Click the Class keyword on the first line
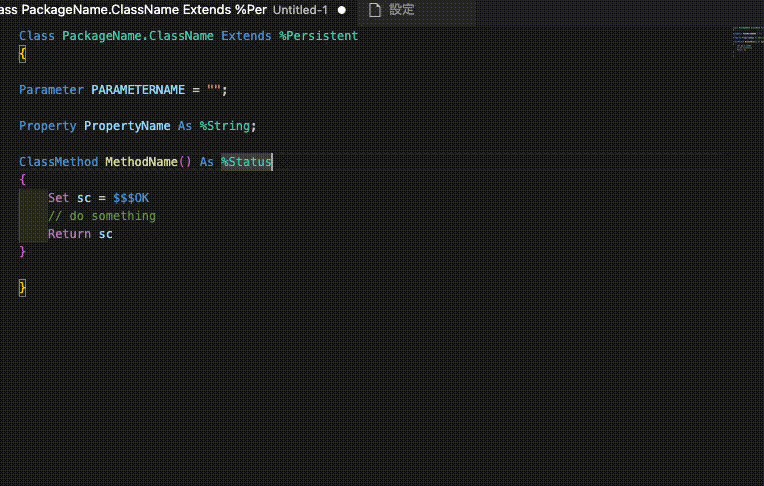The height and width of the screenshot is (486, 764). point(37,36)
